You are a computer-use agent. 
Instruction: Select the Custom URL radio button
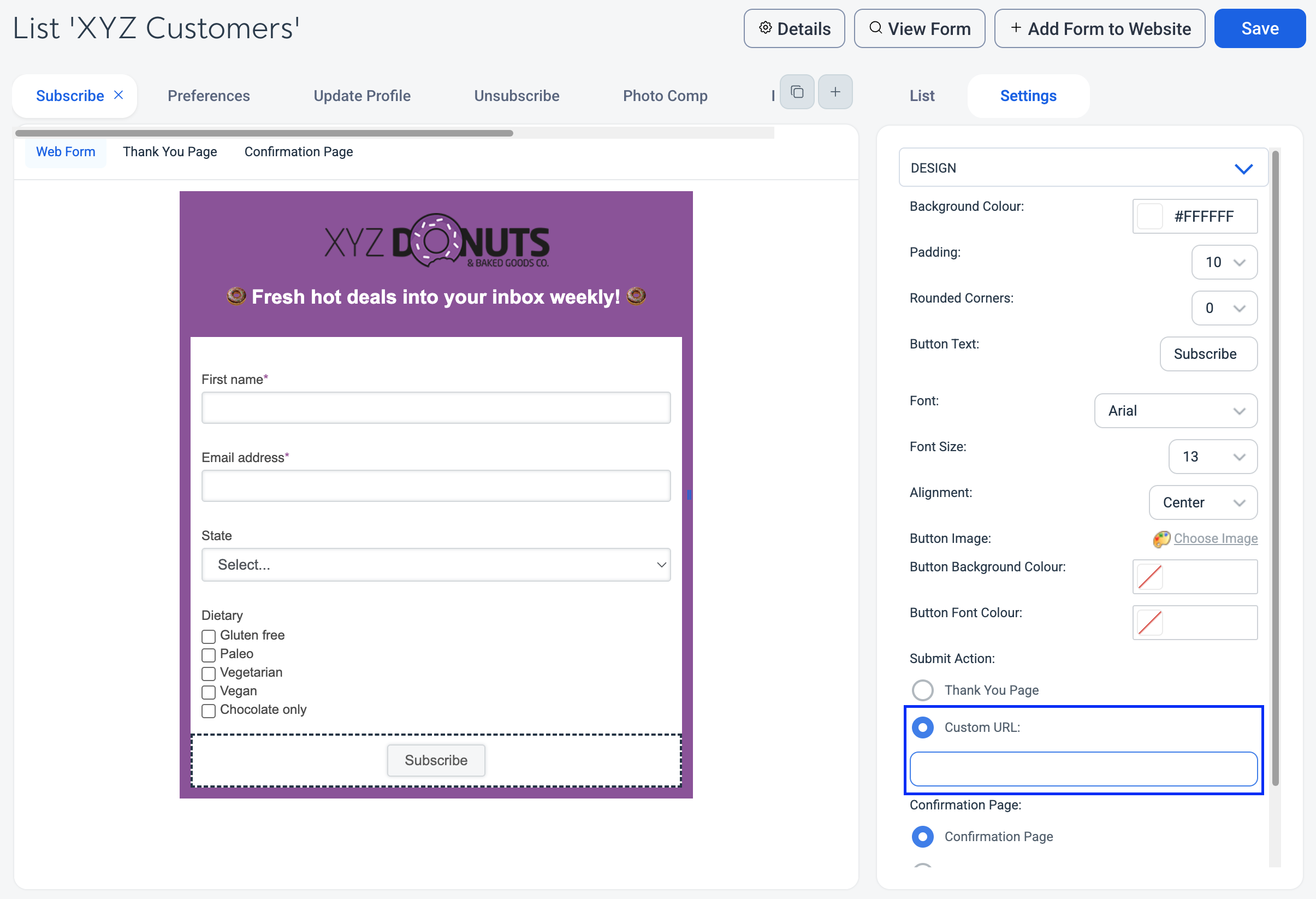click(922, 728)
